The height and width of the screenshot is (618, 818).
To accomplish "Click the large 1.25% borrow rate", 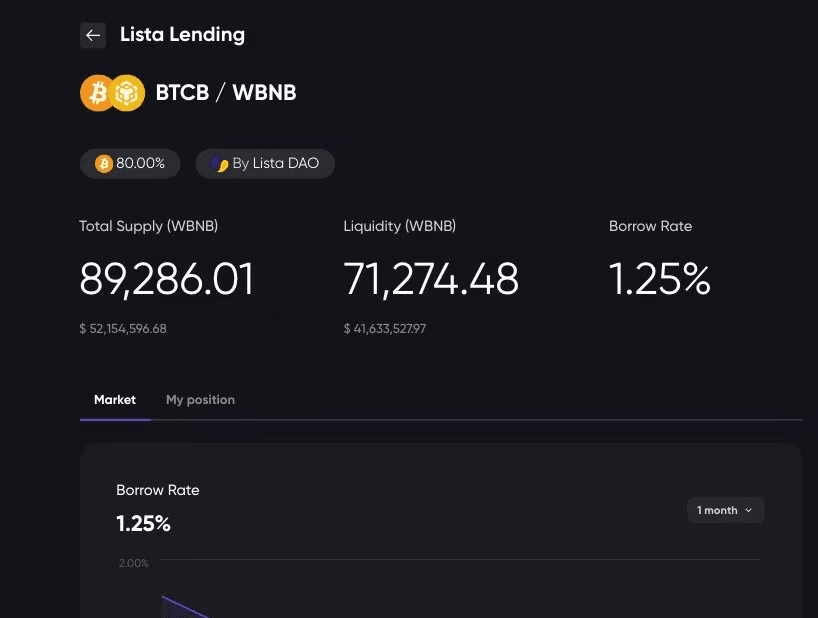I will (659, 279).
